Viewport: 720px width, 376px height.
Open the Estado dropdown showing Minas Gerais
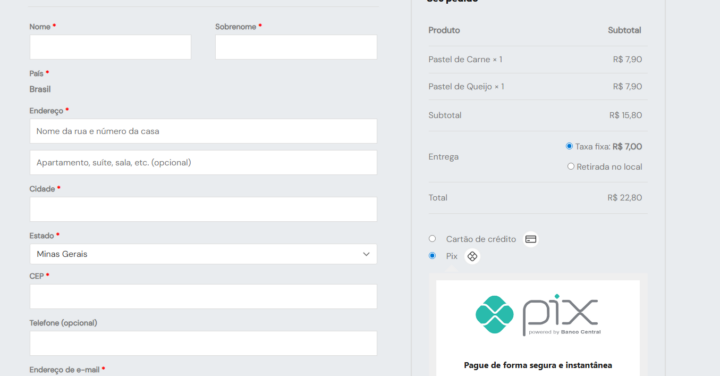(x=203, y=254)
